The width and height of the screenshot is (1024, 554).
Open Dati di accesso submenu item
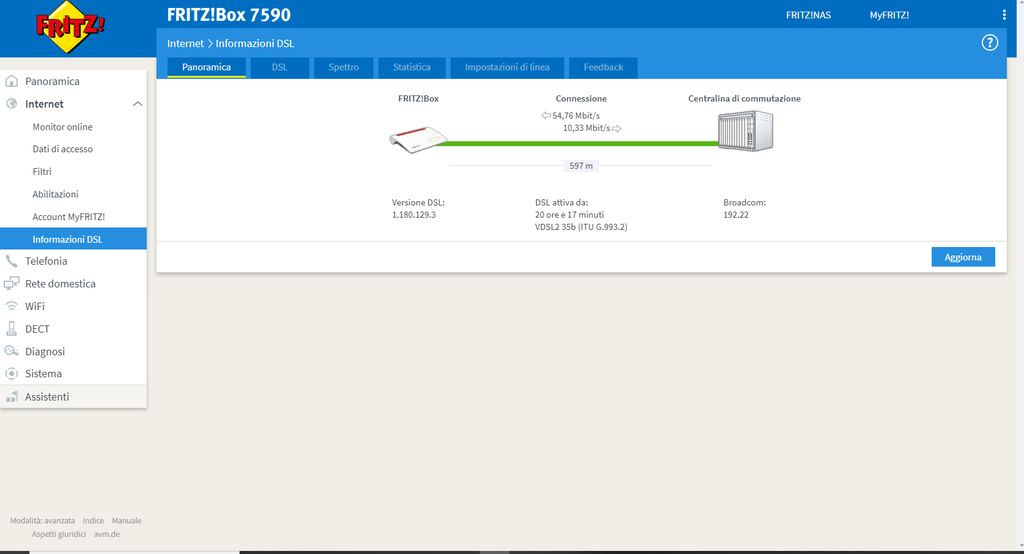tap(63, 149)
